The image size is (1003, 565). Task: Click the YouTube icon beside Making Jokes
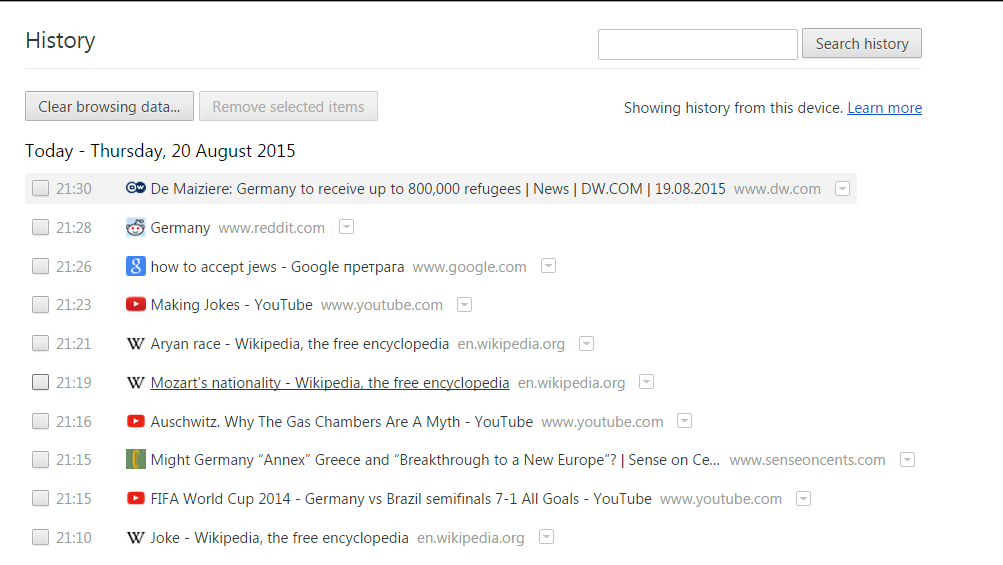136,305
